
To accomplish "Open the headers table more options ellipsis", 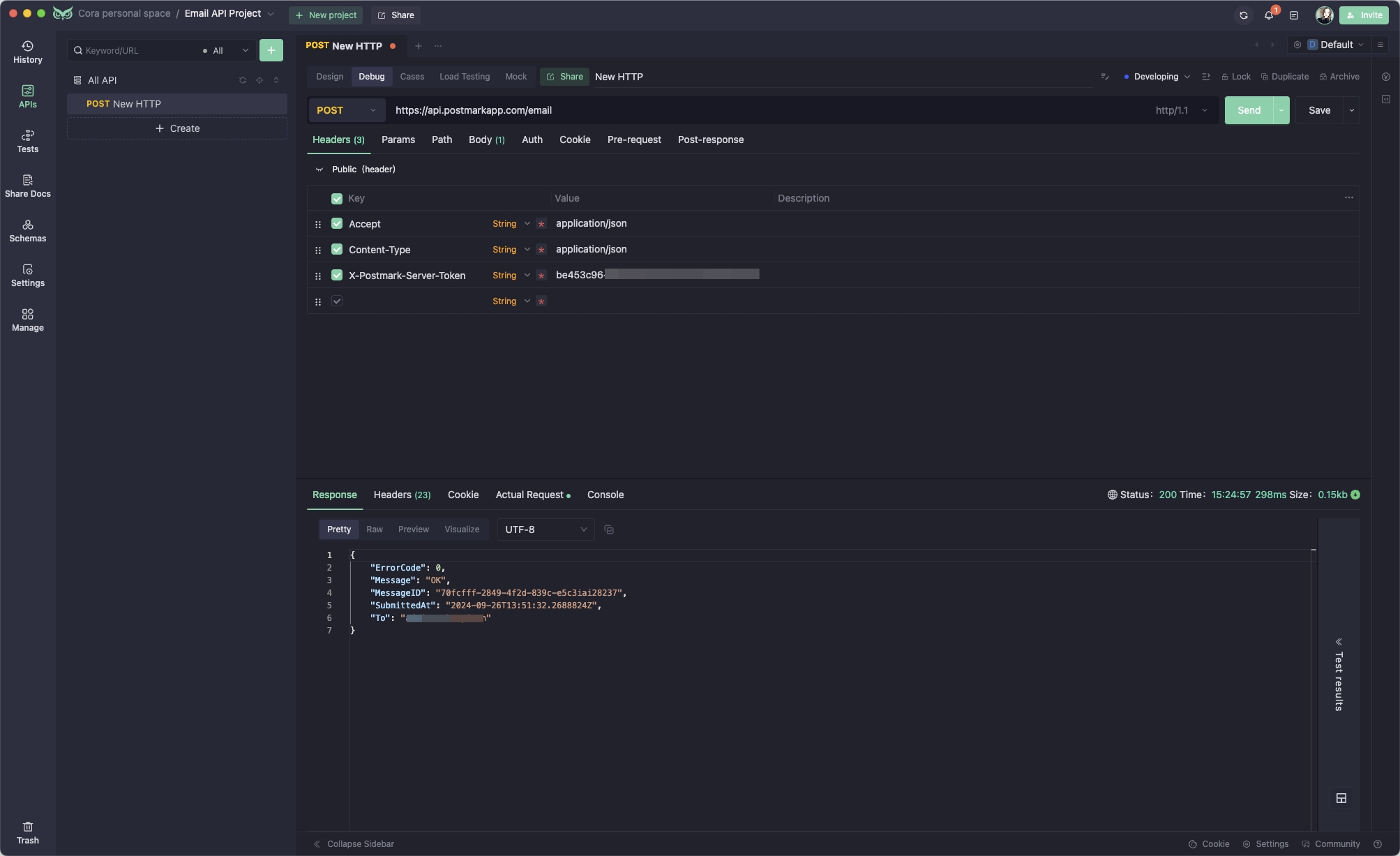I will point(1348,198).
